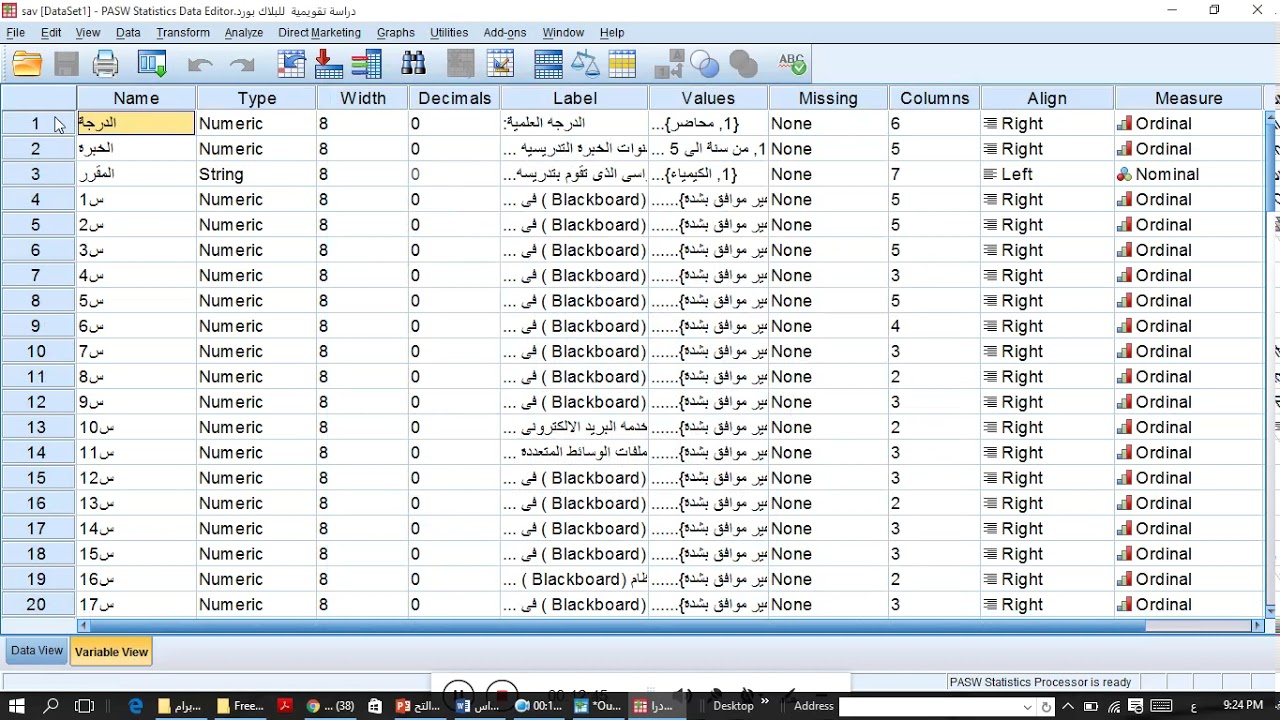The height and width of the screenshot is (720, 1280).
Task: Click Show All Variables icon
Action: click(x=743, y=65)
